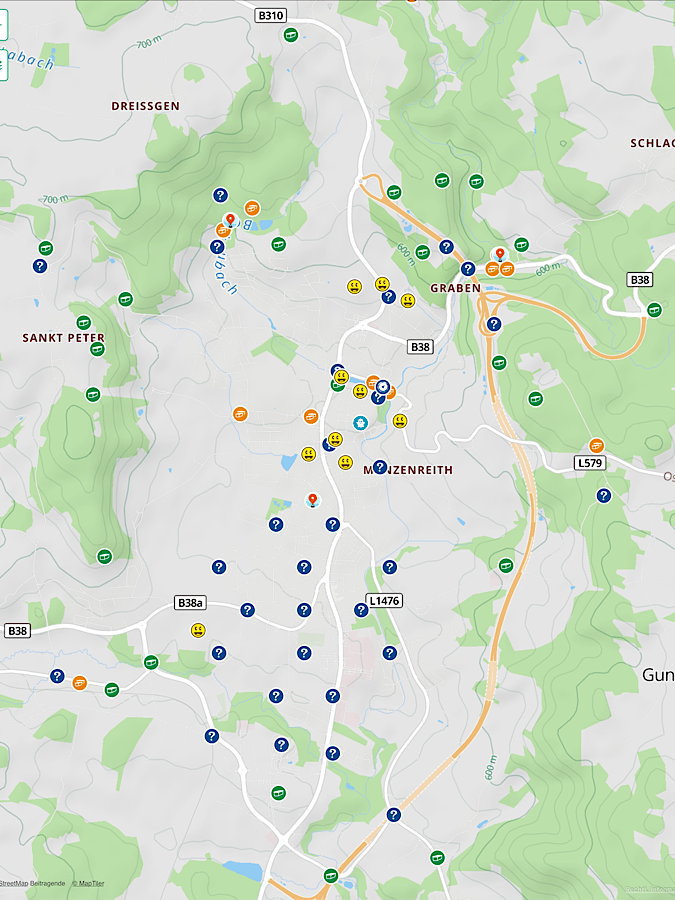Open the orange multi-cache beside the L579 label

(596, 445)
